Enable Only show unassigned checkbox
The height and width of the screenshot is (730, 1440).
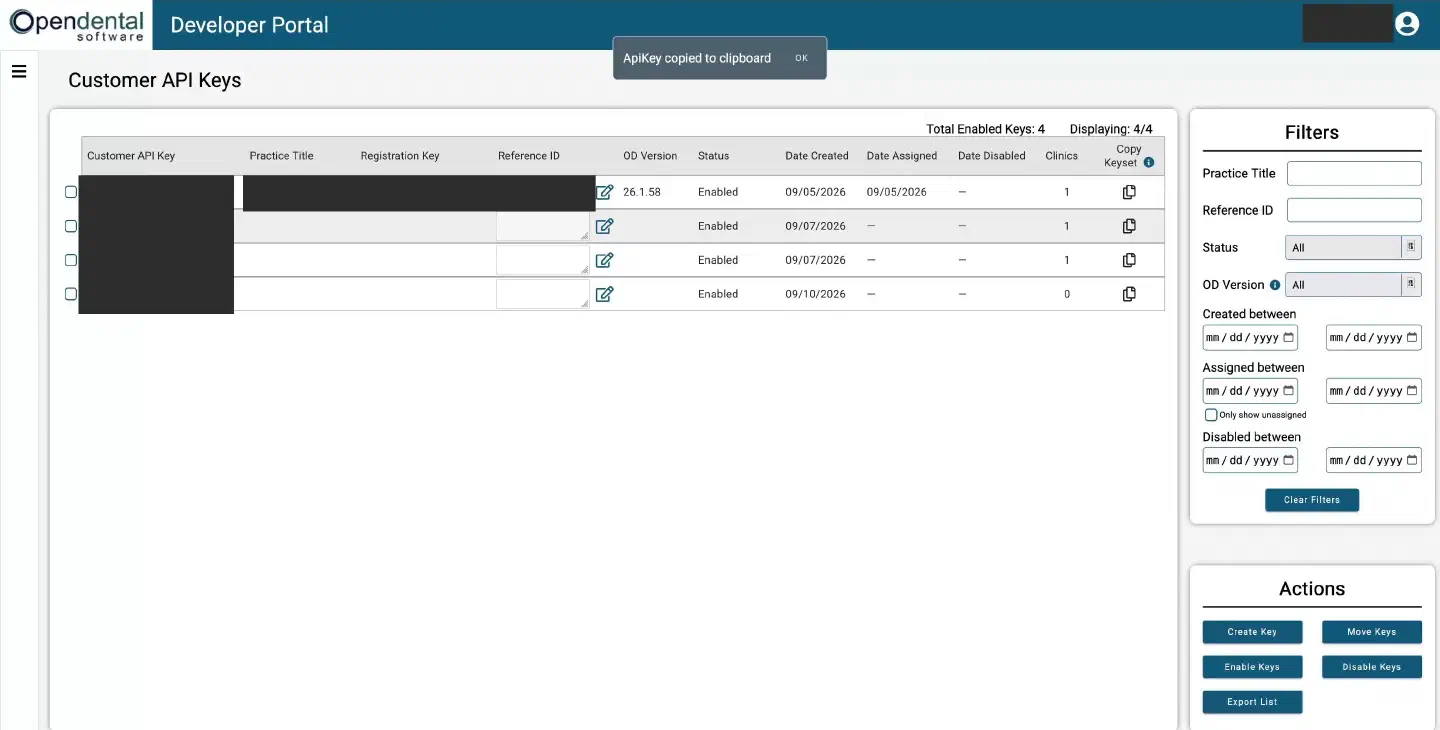click(x=1211, y=415)
